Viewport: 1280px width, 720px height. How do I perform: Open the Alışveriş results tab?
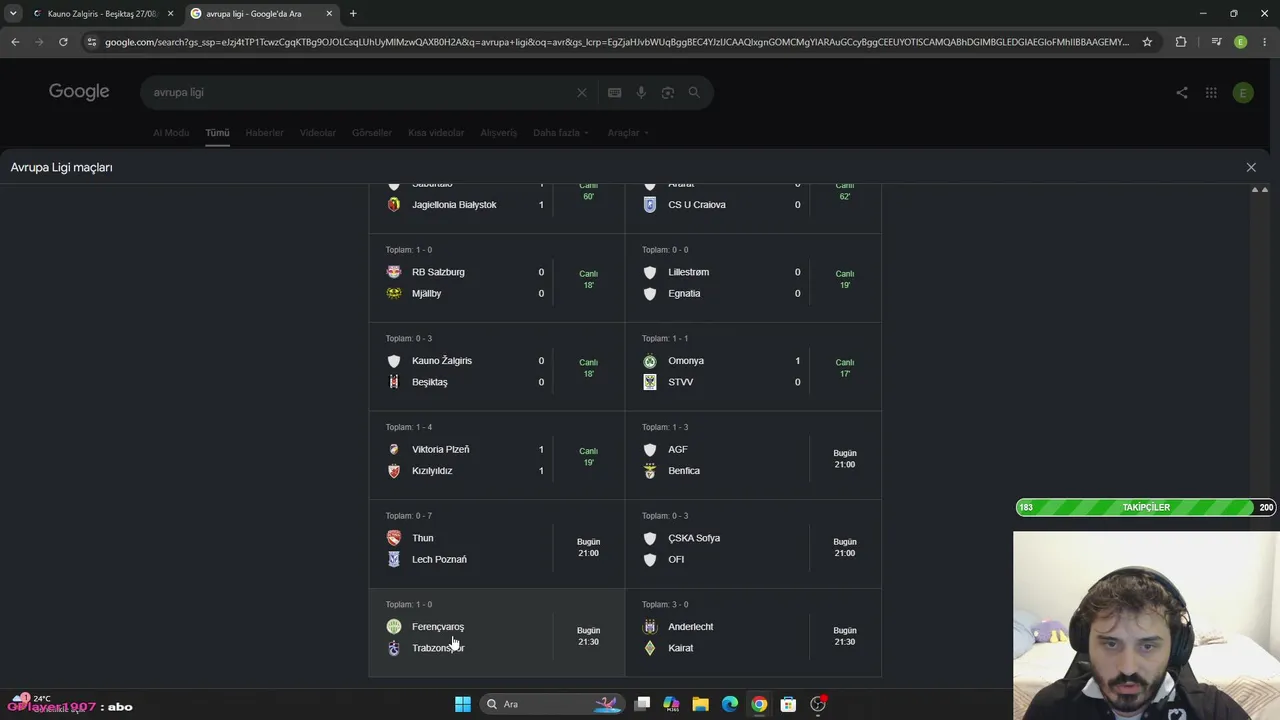pos(499,133)
